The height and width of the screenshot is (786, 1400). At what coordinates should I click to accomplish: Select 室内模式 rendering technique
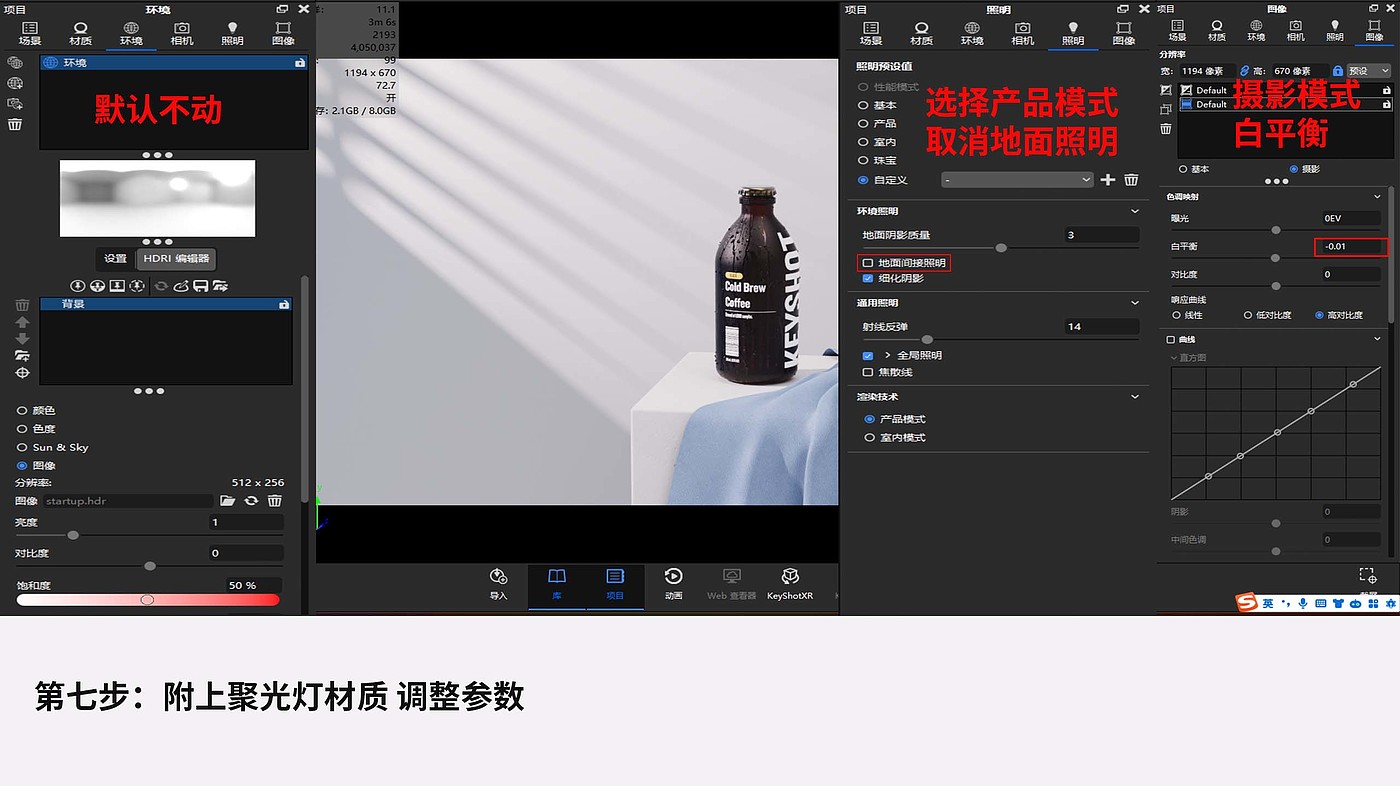coord(869,437)
